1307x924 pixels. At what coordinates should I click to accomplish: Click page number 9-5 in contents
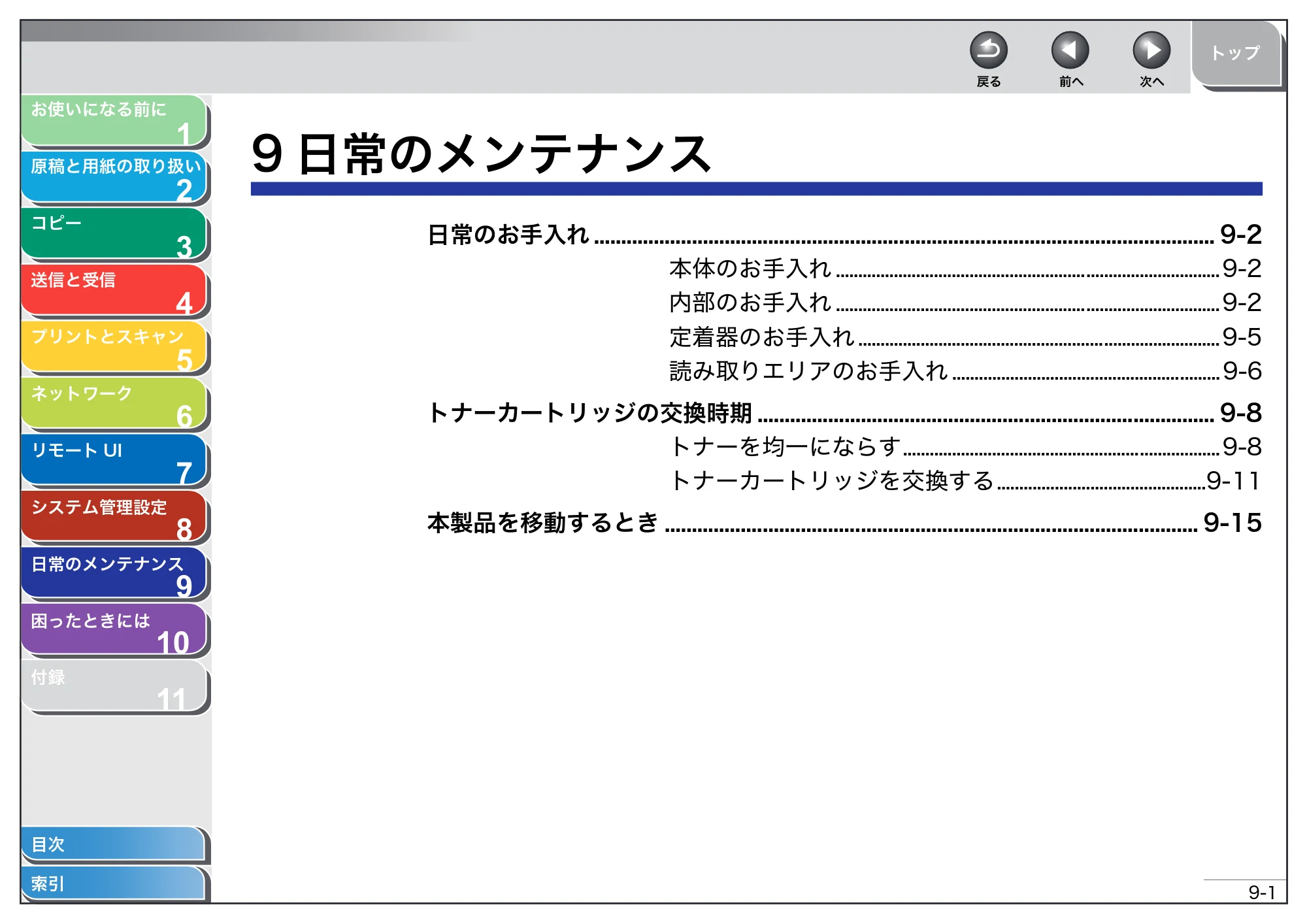(1242, 337)
